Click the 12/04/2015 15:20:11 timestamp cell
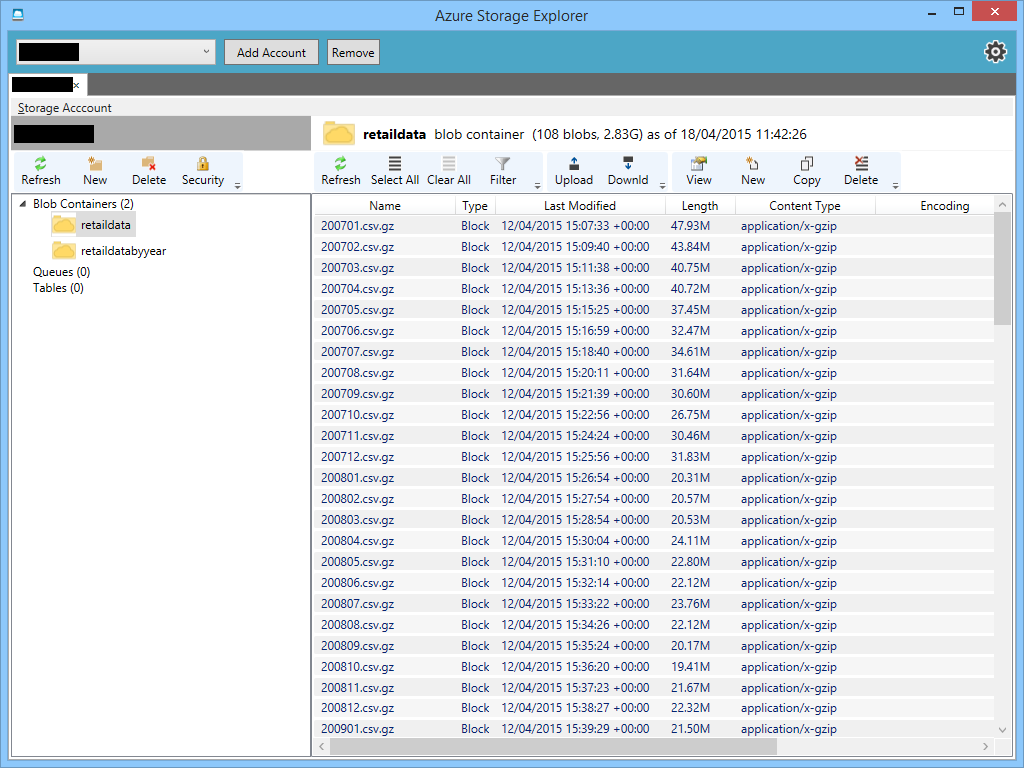 click(575, 373)
